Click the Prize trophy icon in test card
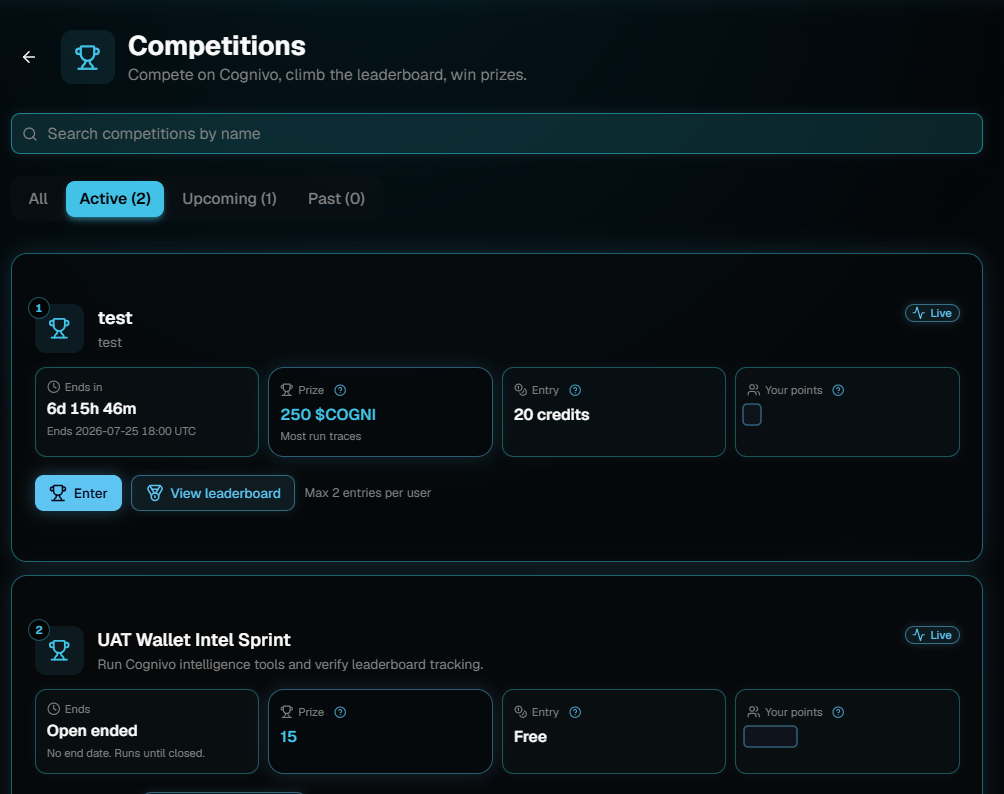This screenshot has width=1004, height=794. click(x=286, y=390)
